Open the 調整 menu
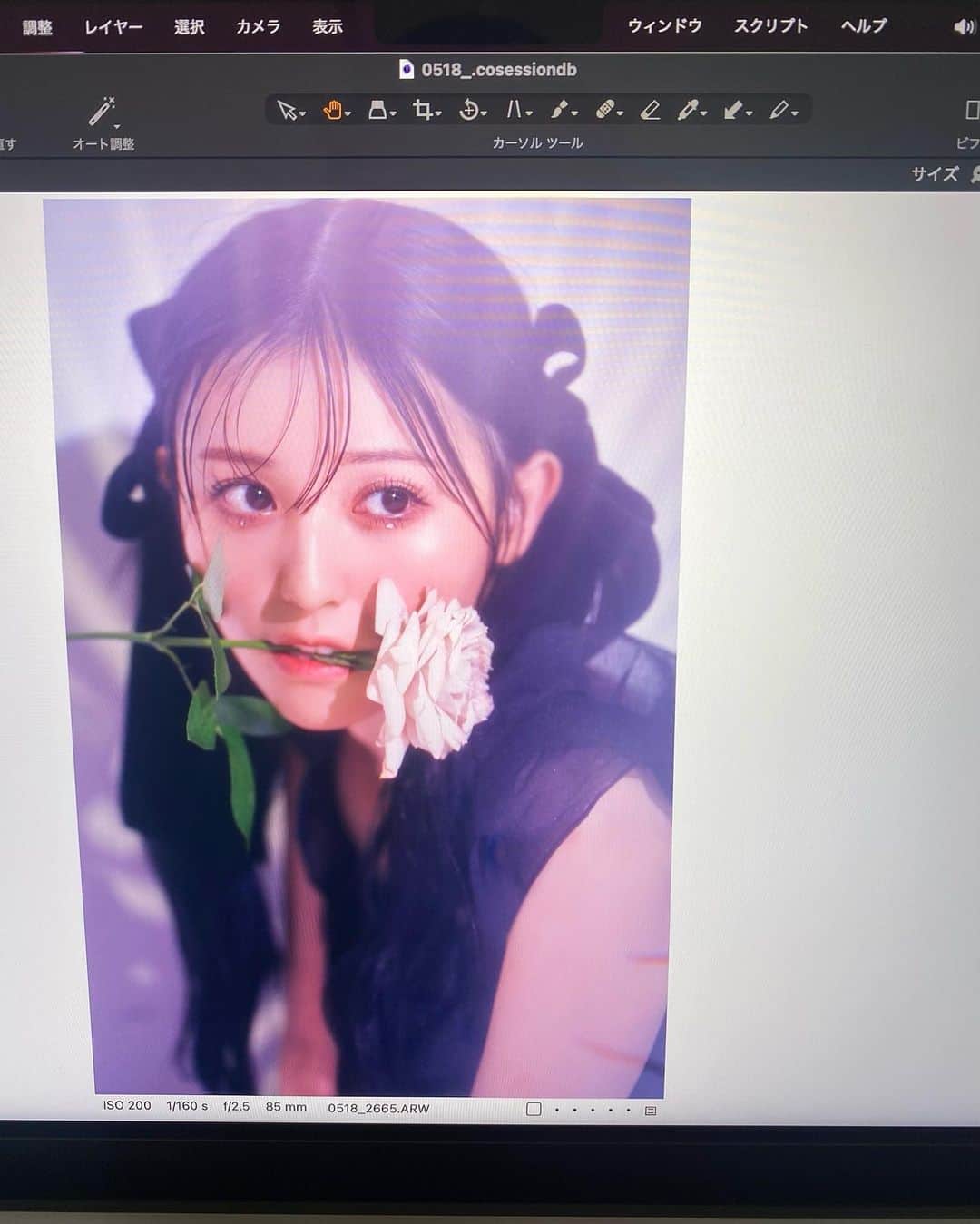 (x=37, y=27)
